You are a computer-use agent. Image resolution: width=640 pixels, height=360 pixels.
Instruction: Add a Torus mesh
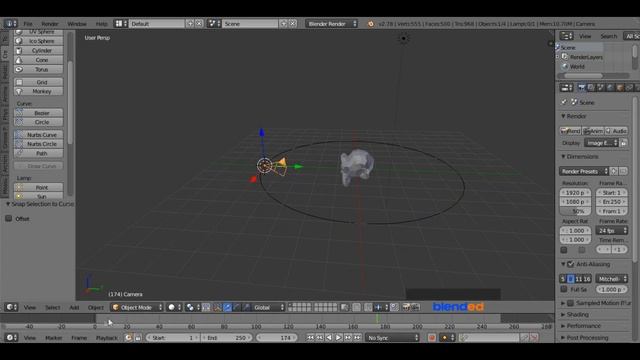38,69
